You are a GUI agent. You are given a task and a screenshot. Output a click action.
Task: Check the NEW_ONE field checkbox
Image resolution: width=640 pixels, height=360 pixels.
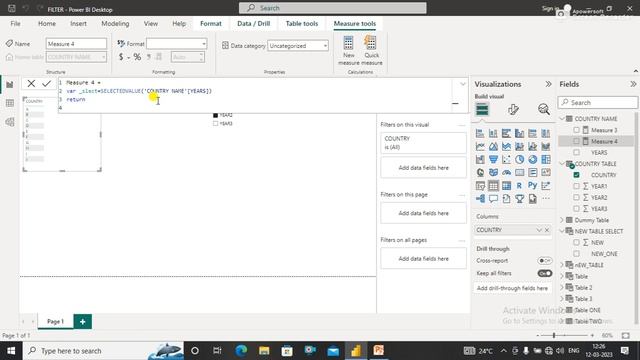click(576, 253)
